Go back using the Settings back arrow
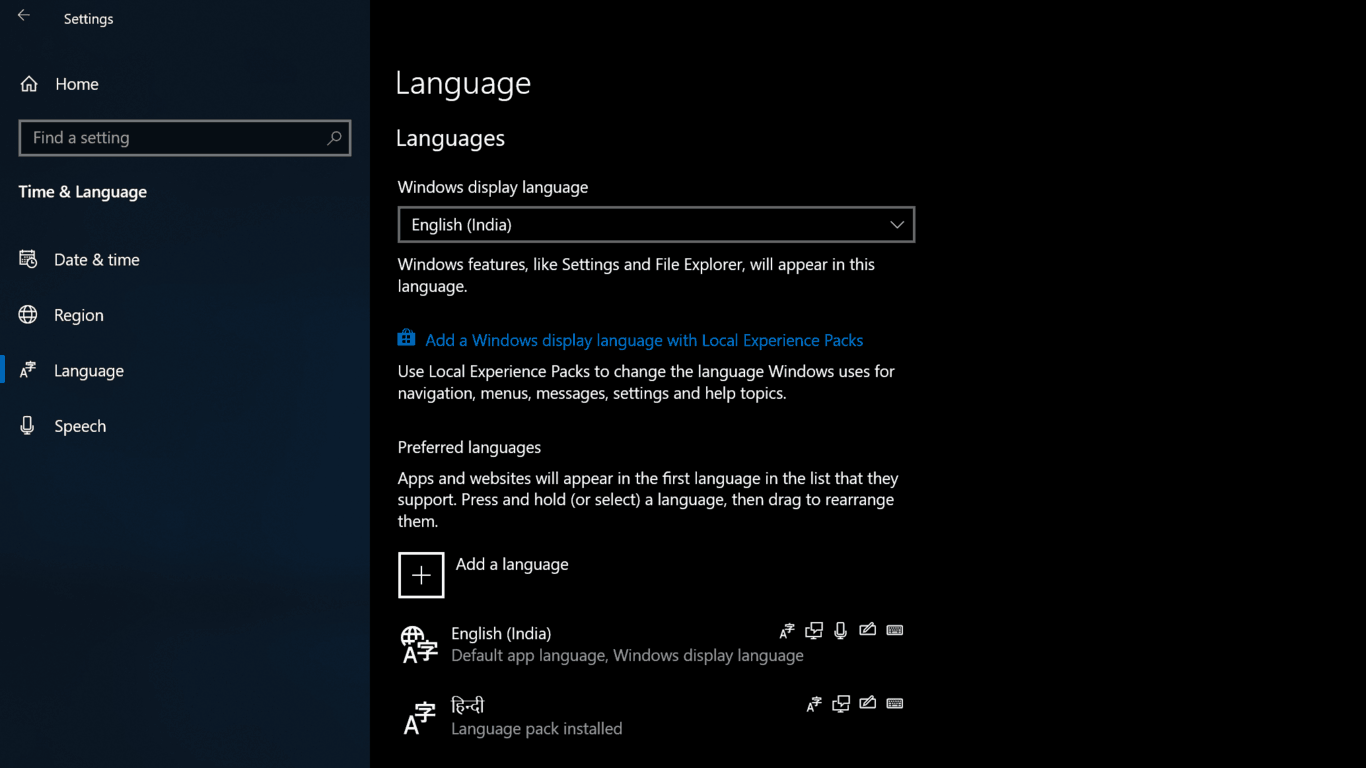 click(24, 16)
